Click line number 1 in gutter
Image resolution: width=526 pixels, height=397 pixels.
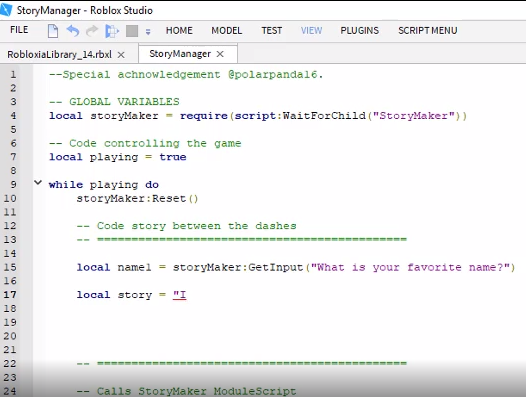click(x=13, y=74)
